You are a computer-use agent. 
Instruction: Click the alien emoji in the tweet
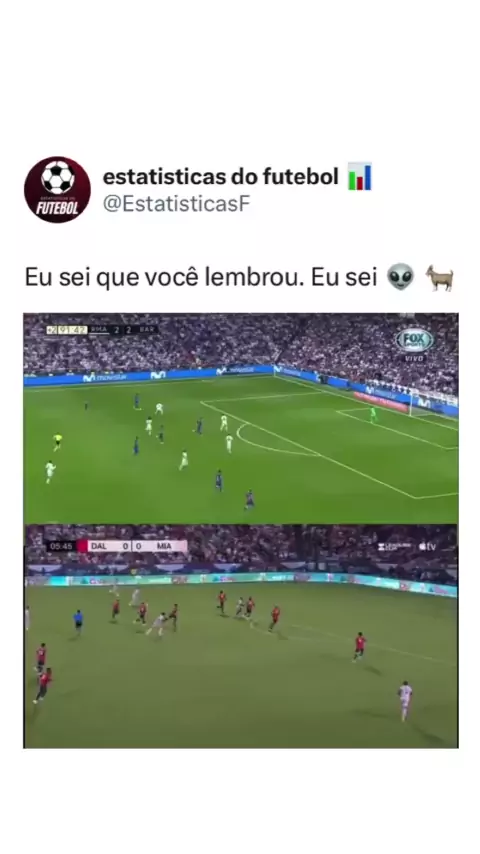[400, 277]
